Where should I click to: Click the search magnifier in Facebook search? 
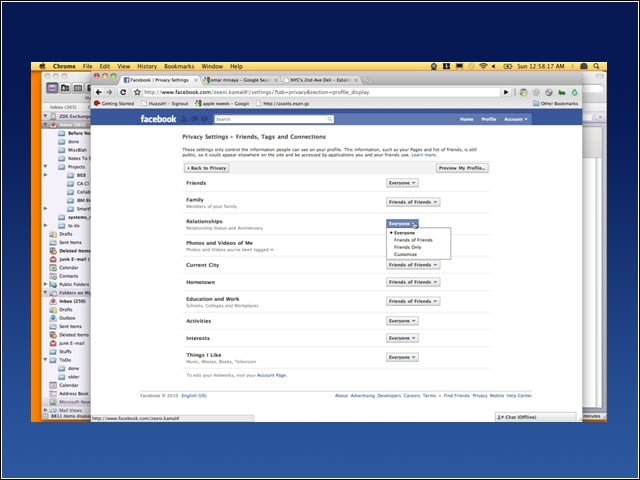[330, 119]
